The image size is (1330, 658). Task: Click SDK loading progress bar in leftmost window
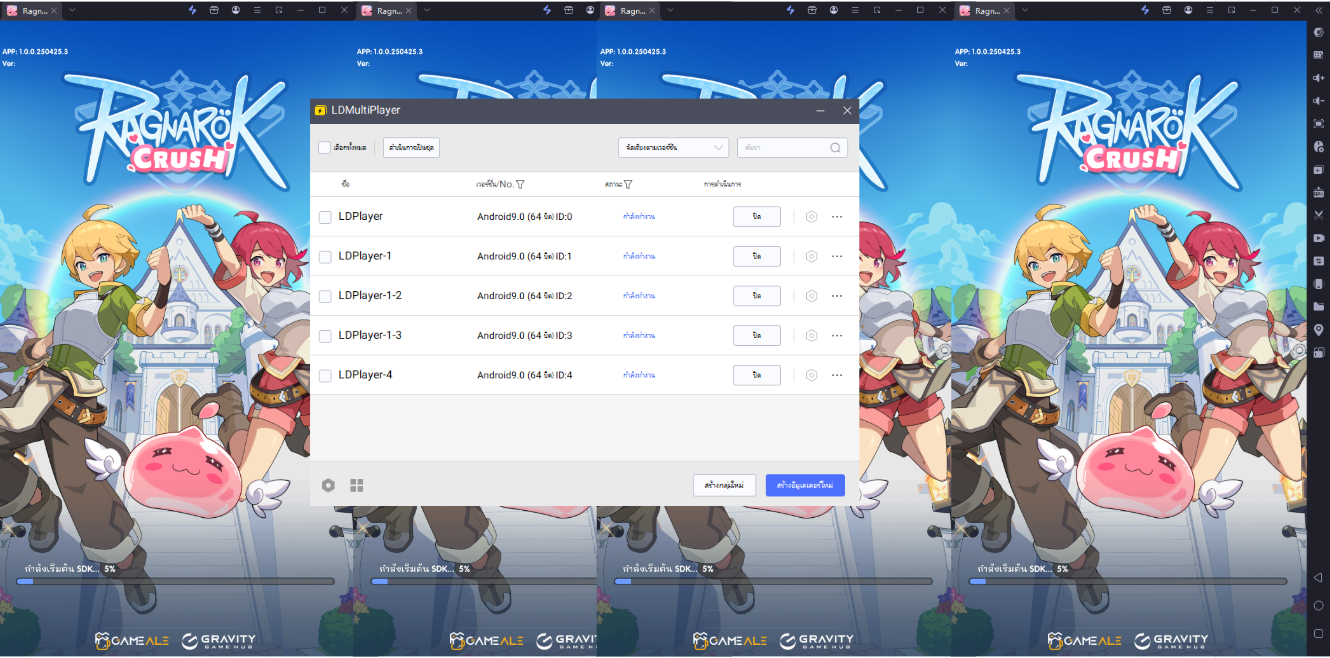point(175,581)
